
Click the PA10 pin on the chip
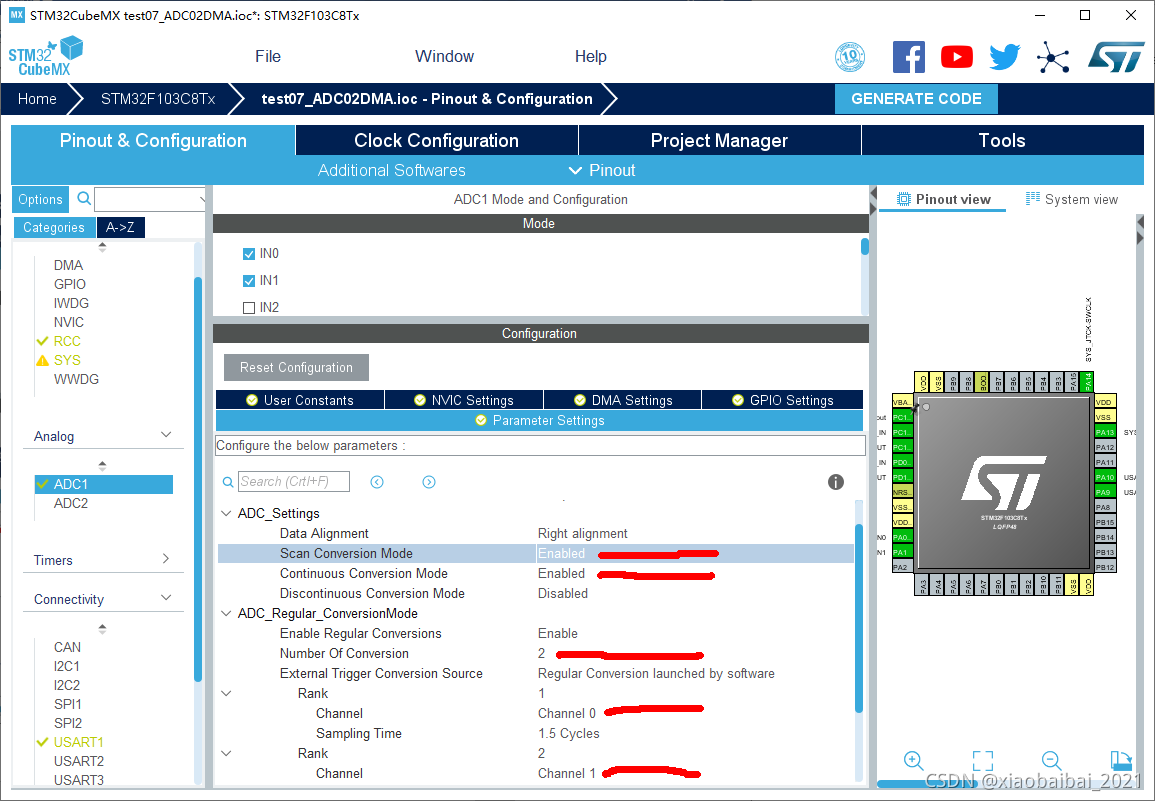coord(1105,477)
